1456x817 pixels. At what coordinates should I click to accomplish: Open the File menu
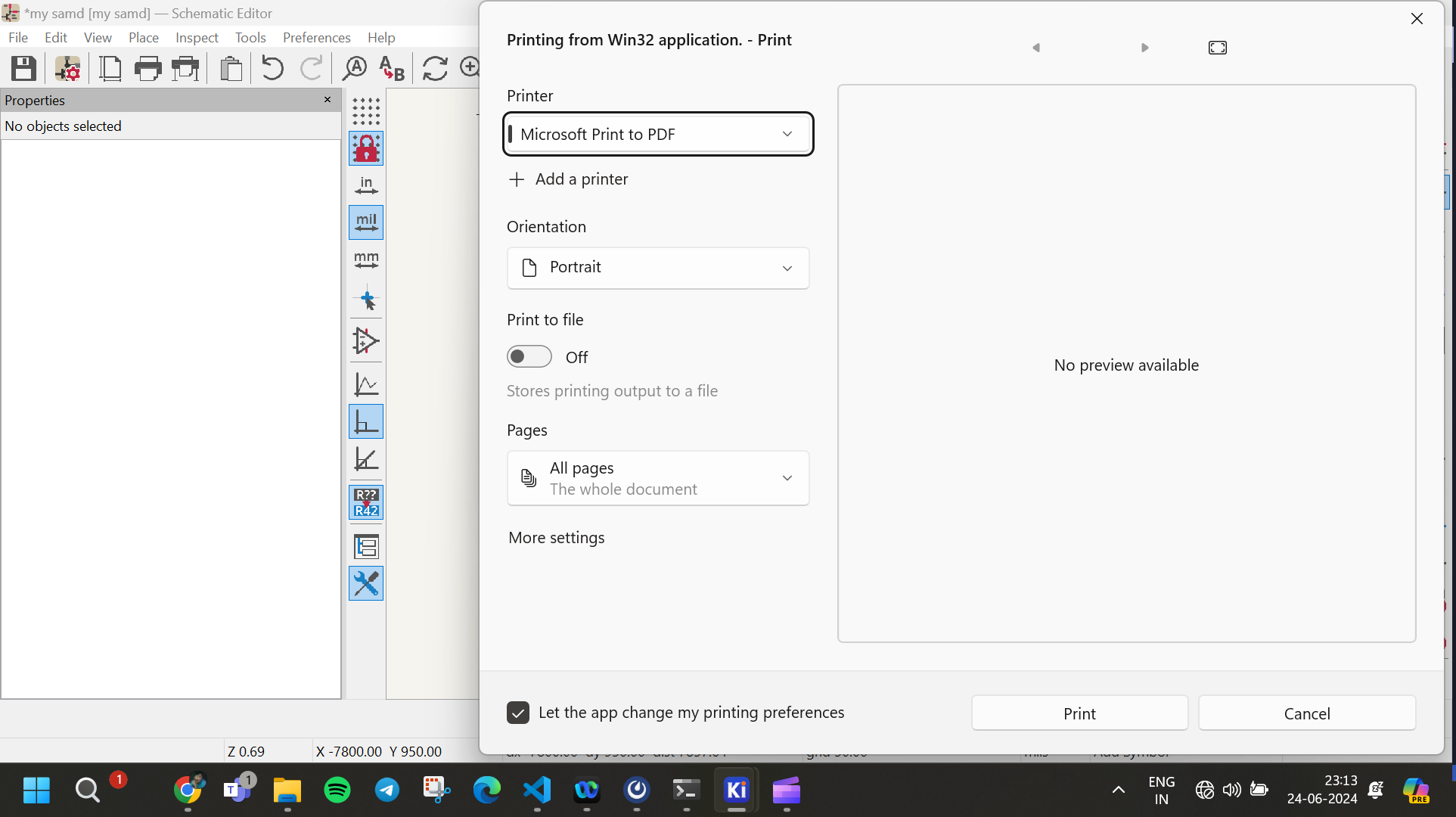(x=18, y=37)
